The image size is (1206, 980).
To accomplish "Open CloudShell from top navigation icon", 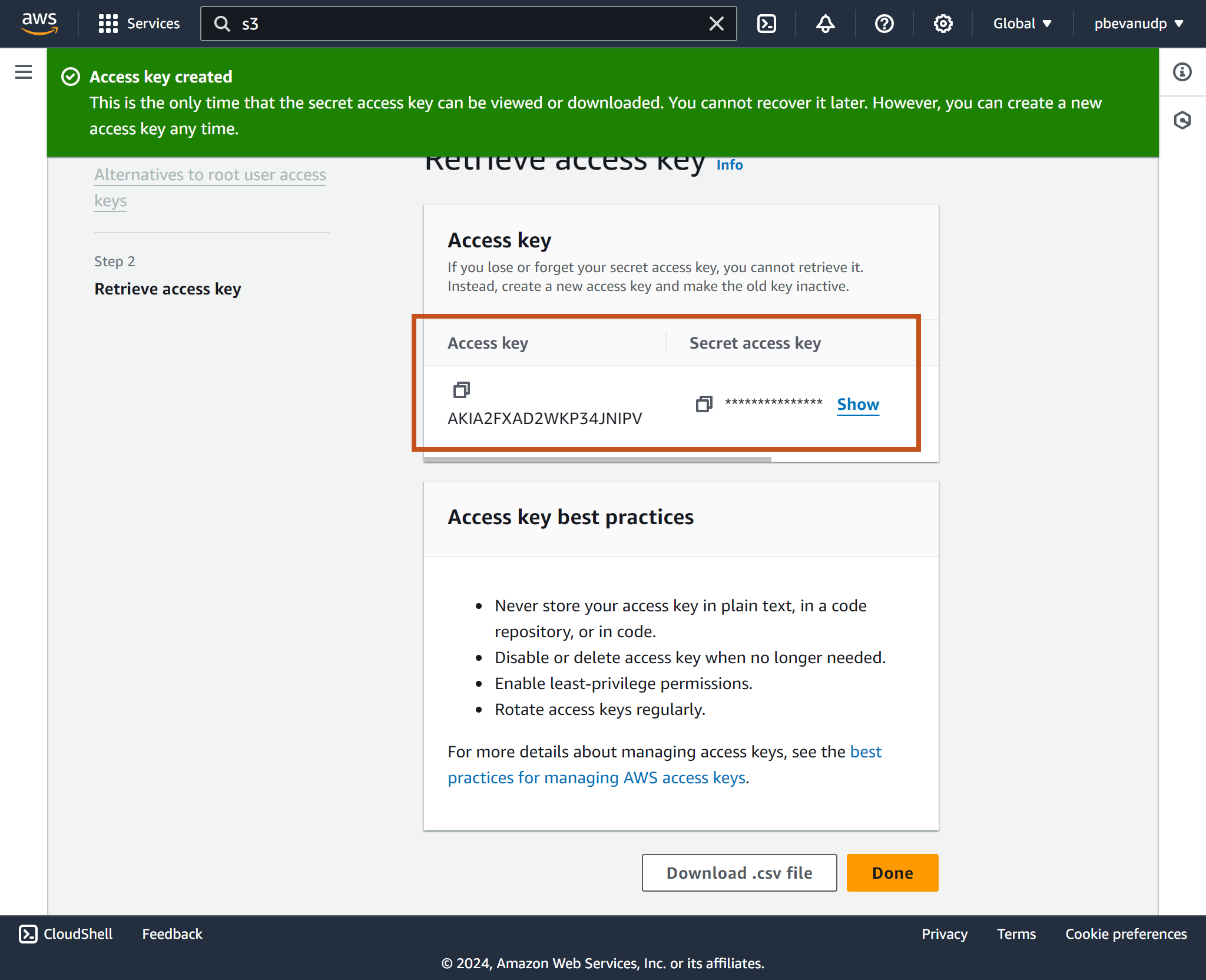I will click(x=766, y=24).
